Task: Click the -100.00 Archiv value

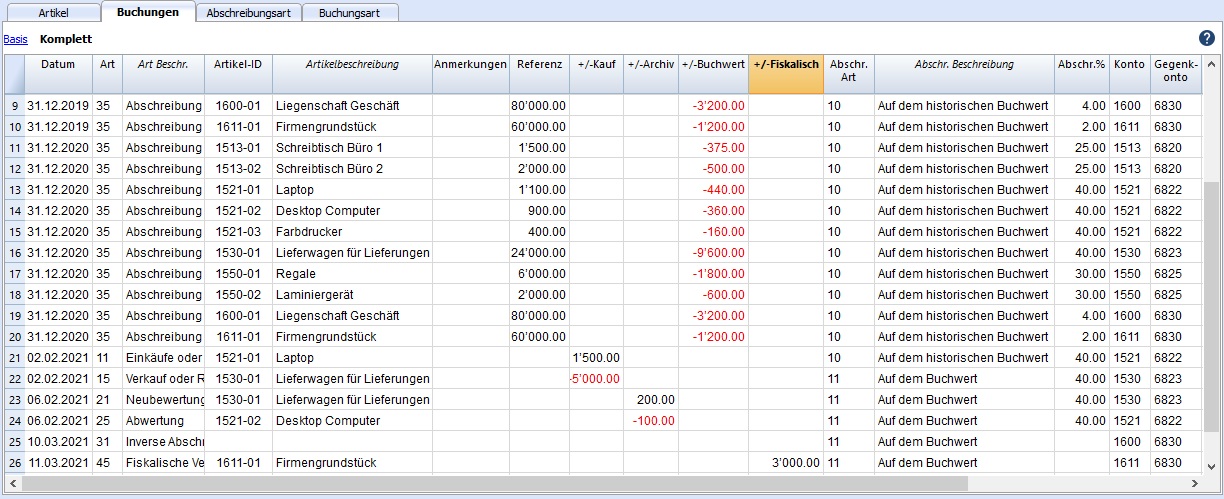Action: [x=651, y=420]
